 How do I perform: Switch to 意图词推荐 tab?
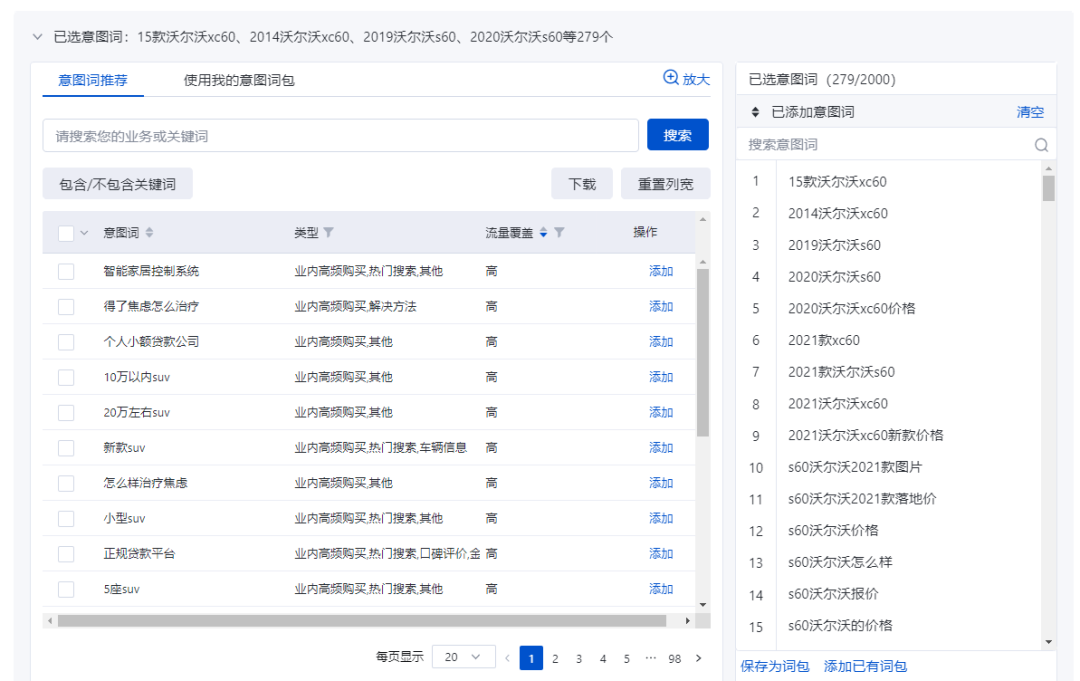click(x=93, y=80)
